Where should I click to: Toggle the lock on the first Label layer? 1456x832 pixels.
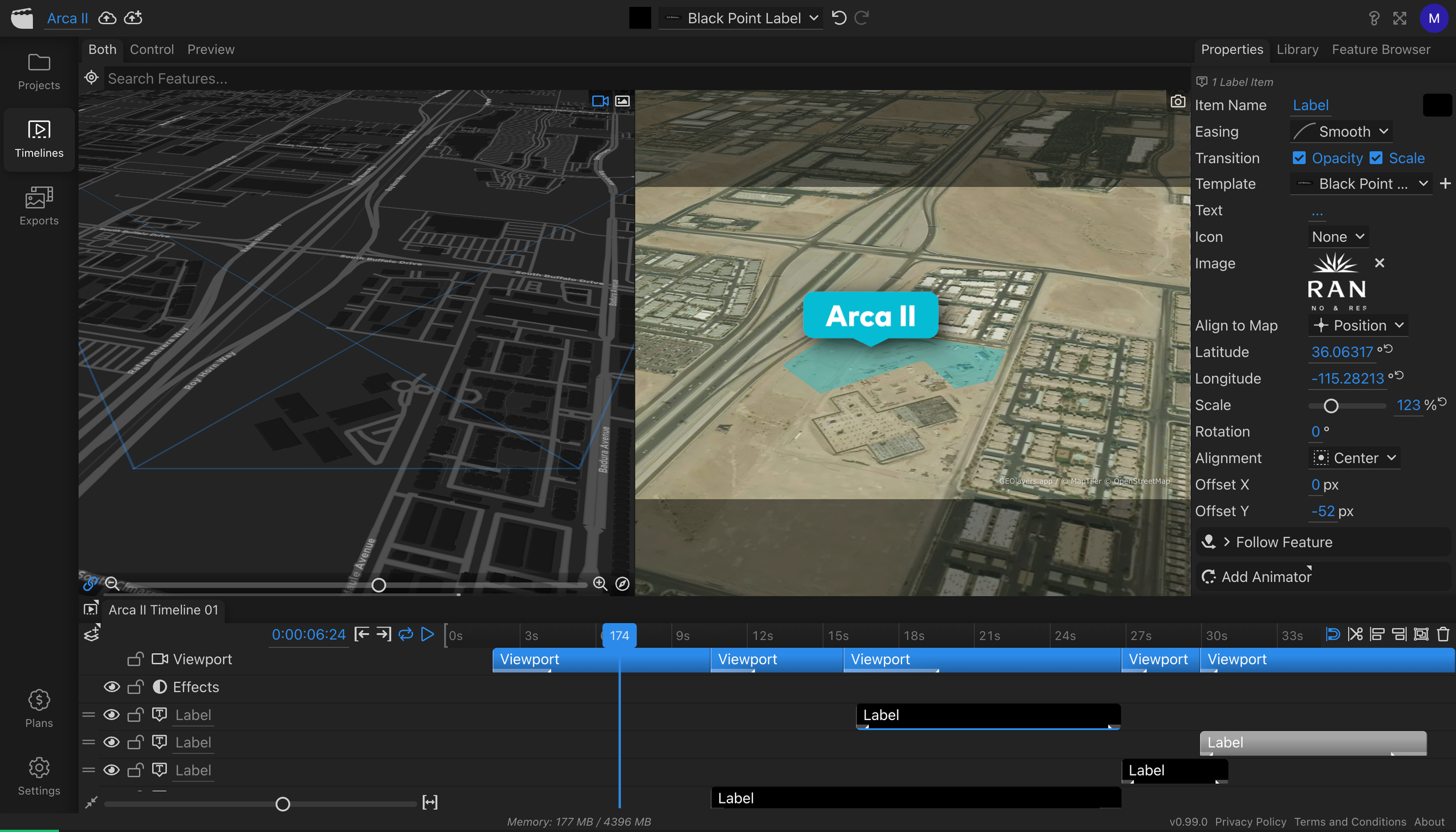click(x=136, y=714)
